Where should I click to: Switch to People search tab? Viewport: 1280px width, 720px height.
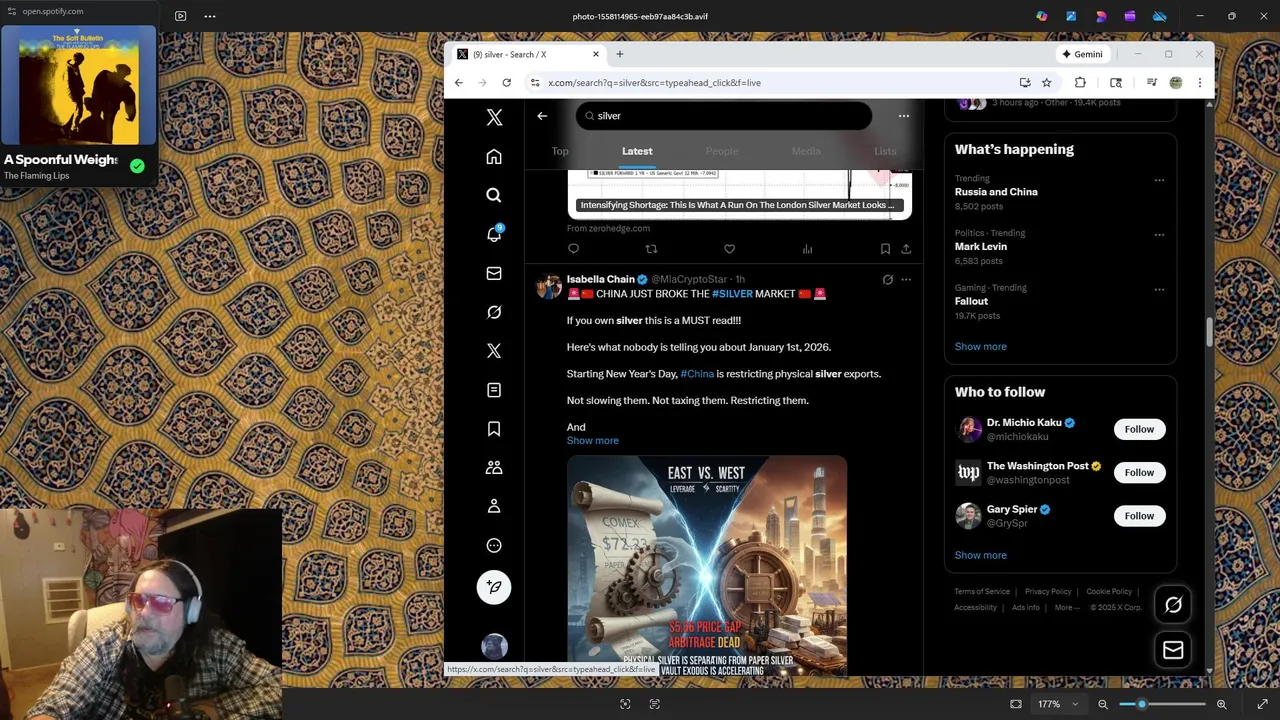[x=722, y=152]
